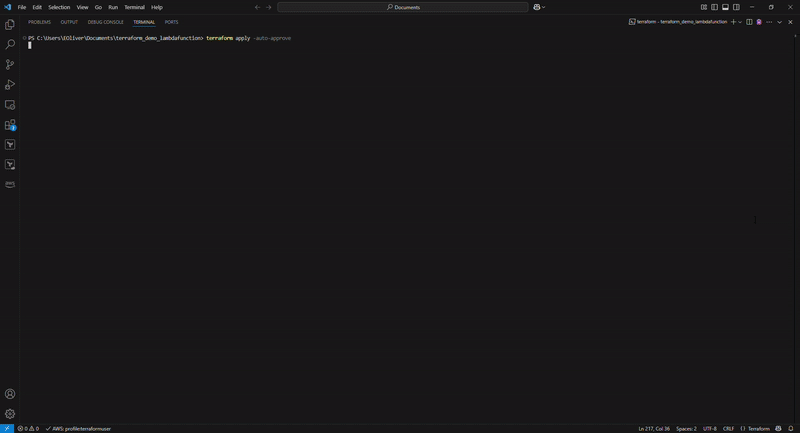Screen dimensions: 800x433
Task: Switch to the Ports tab
Action: pos(171,22)
